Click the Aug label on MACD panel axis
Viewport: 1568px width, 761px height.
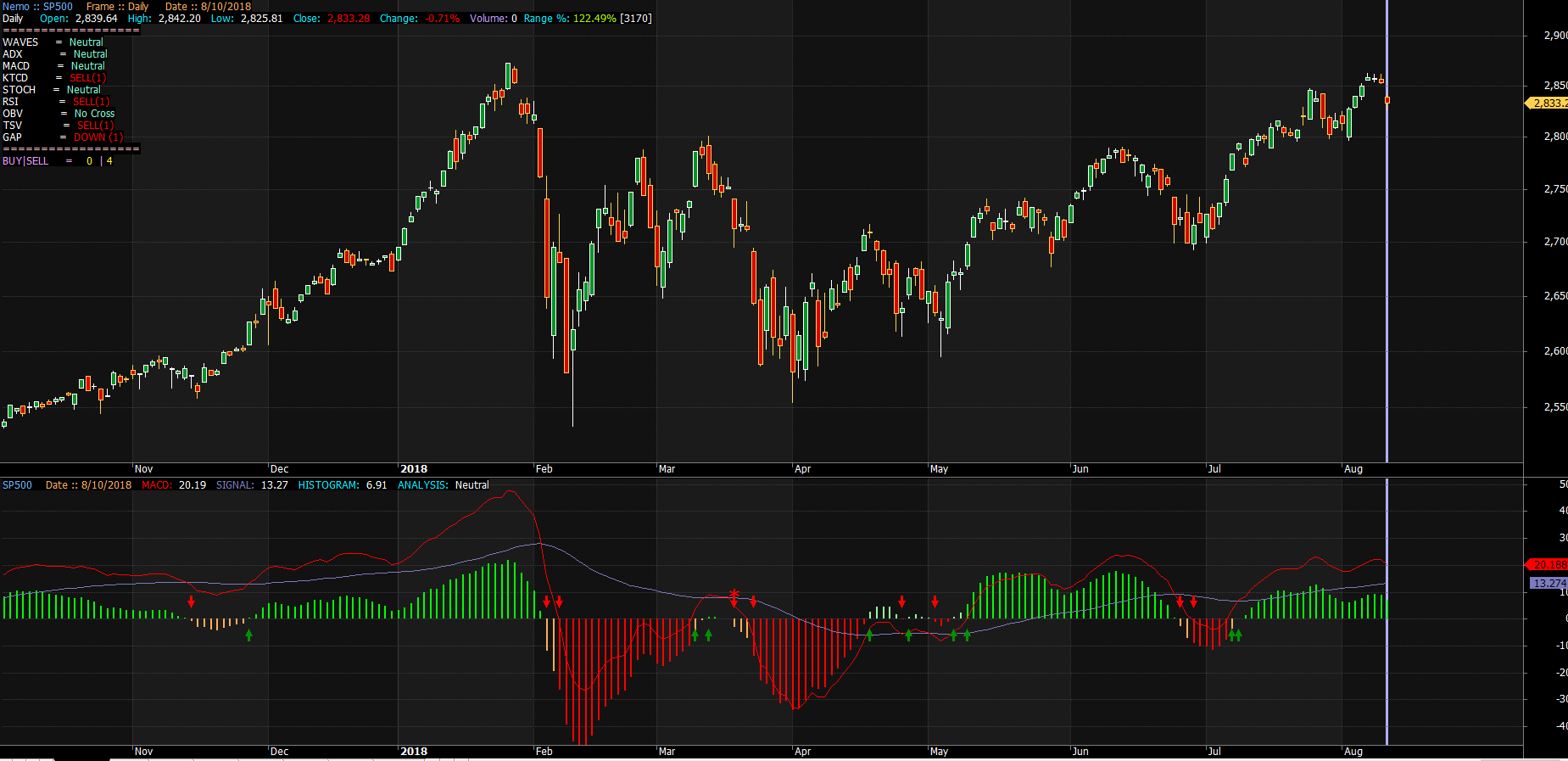click(1353, 751)
